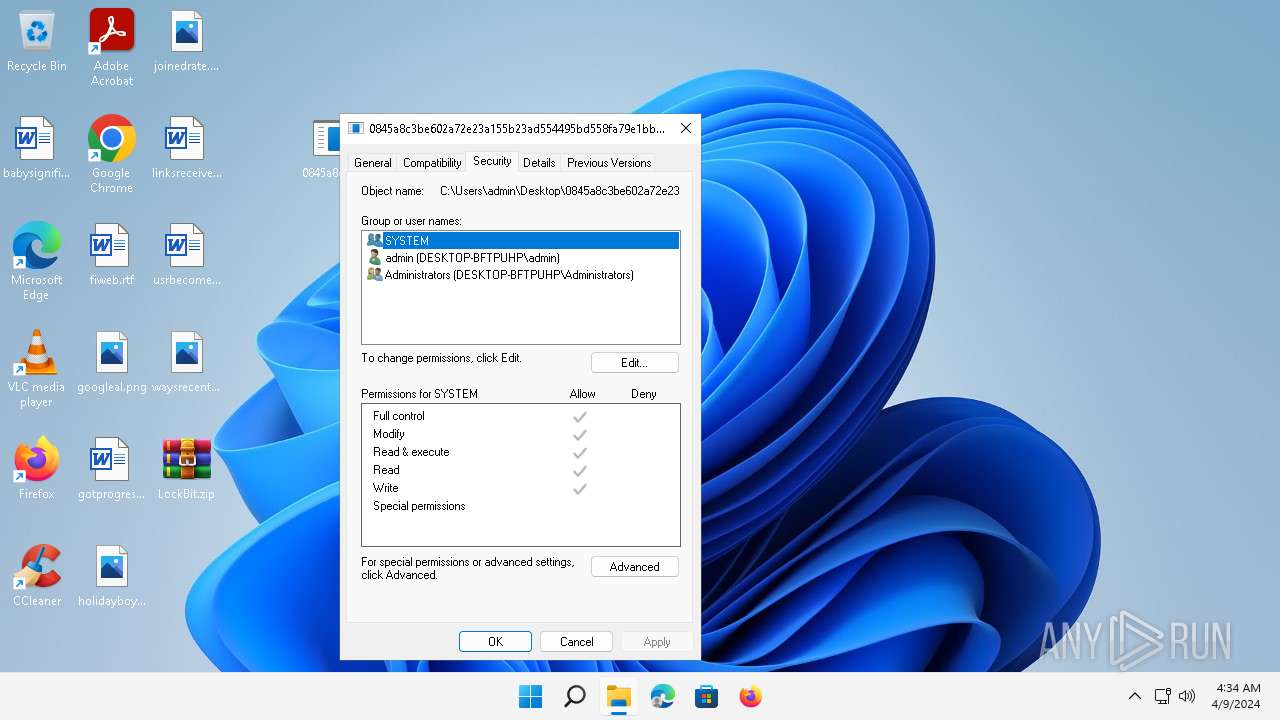
Task: Click Edit to change permissions
Action: pos(635,363)
